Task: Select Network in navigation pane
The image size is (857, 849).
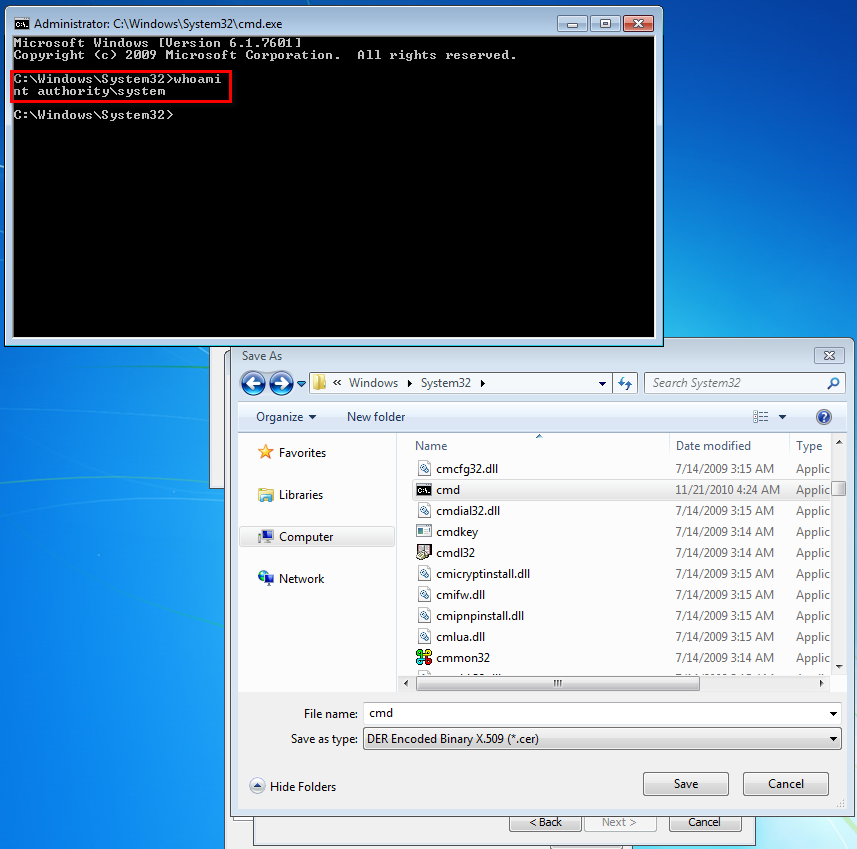Action: (x=301, y=579)
